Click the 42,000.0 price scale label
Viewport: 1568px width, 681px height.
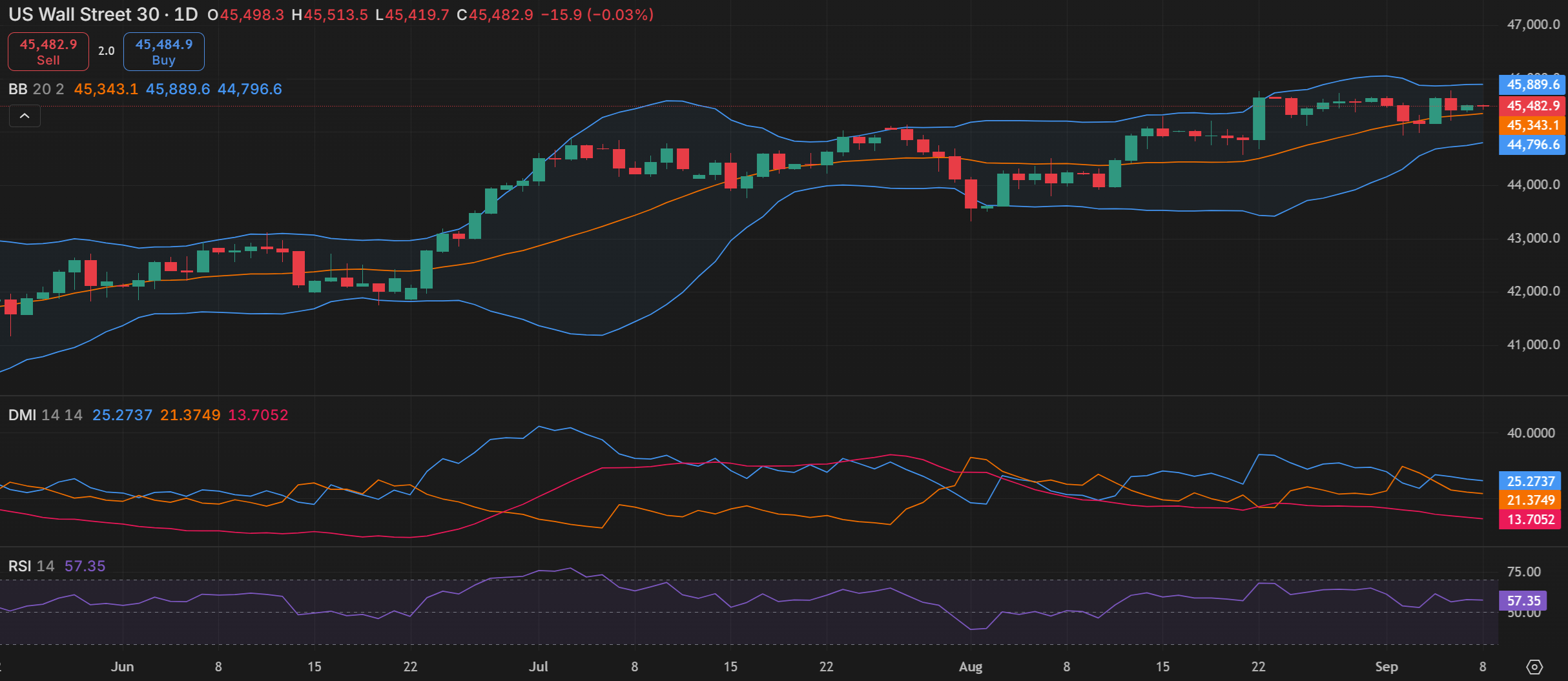pyautogui.click(x=1533, y=291)
